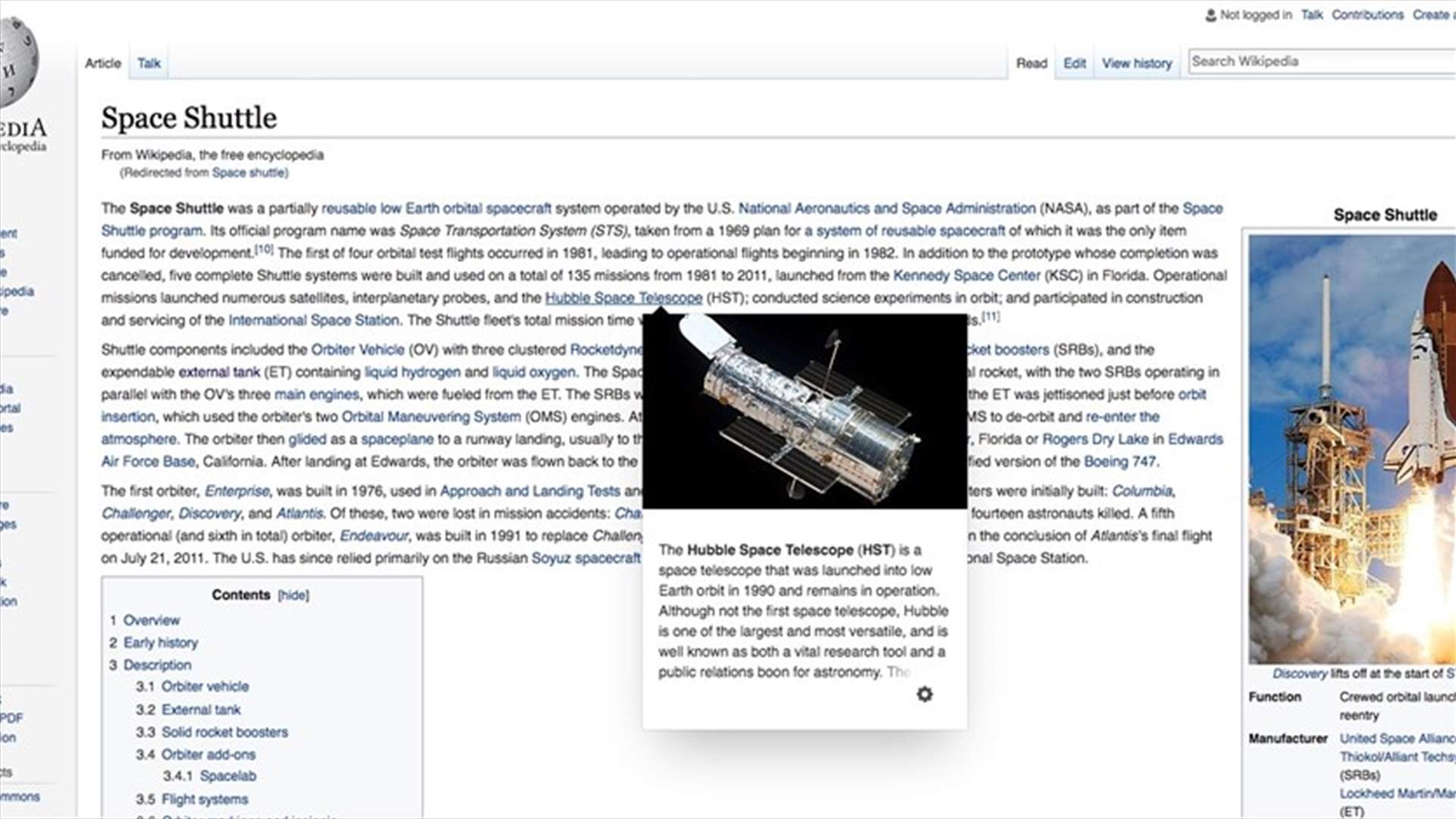
Task: Open the International Space Station link
Action: coord(314,320)
